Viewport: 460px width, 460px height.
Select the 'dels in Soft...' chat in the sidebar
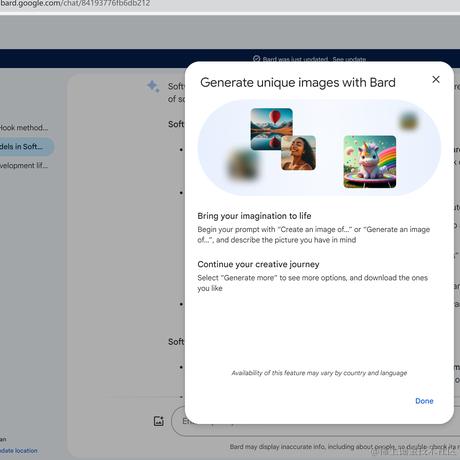26,147
